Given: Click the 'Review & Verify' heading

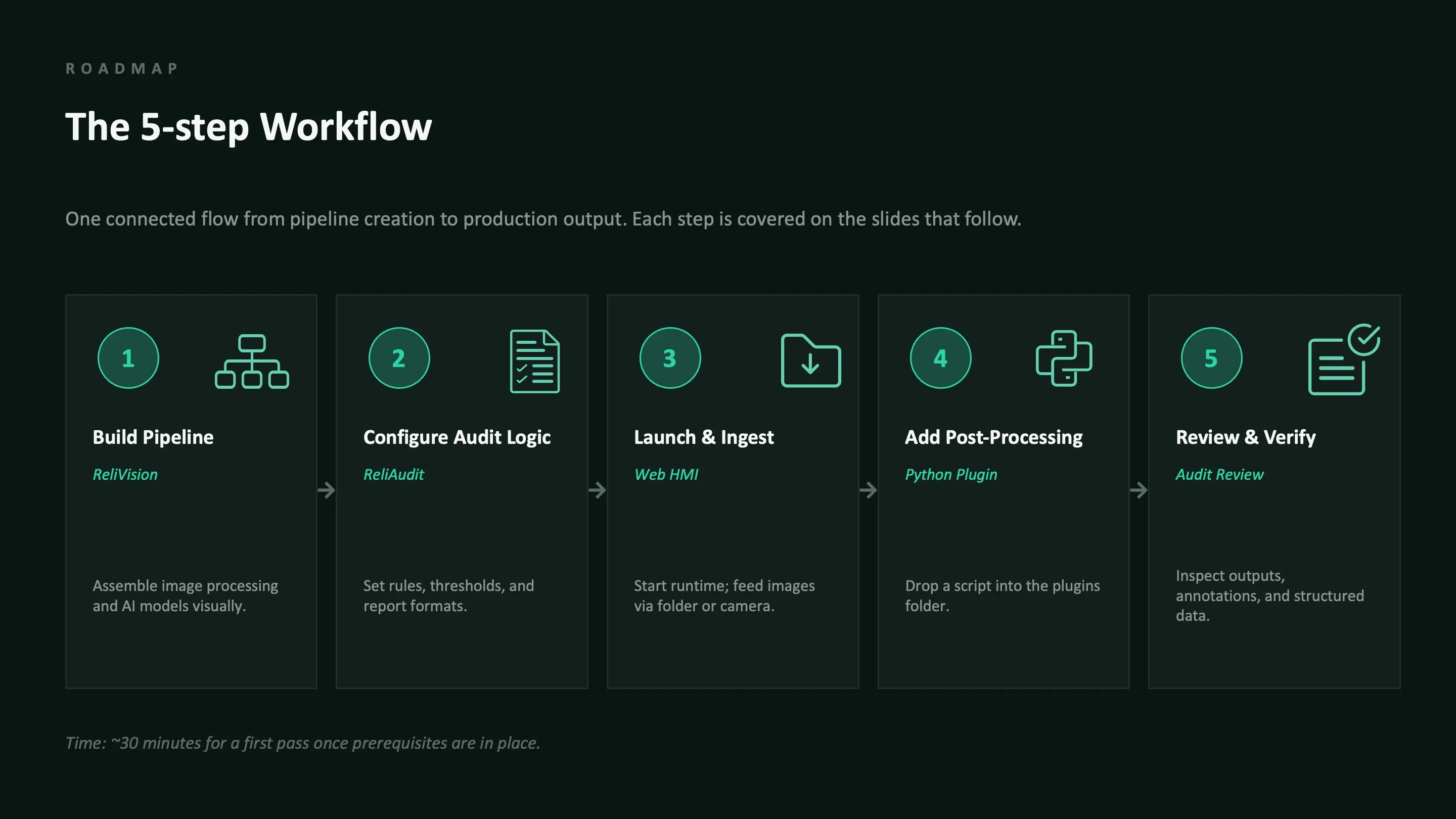Looking at the screenshot, I should coord(1246,437).
